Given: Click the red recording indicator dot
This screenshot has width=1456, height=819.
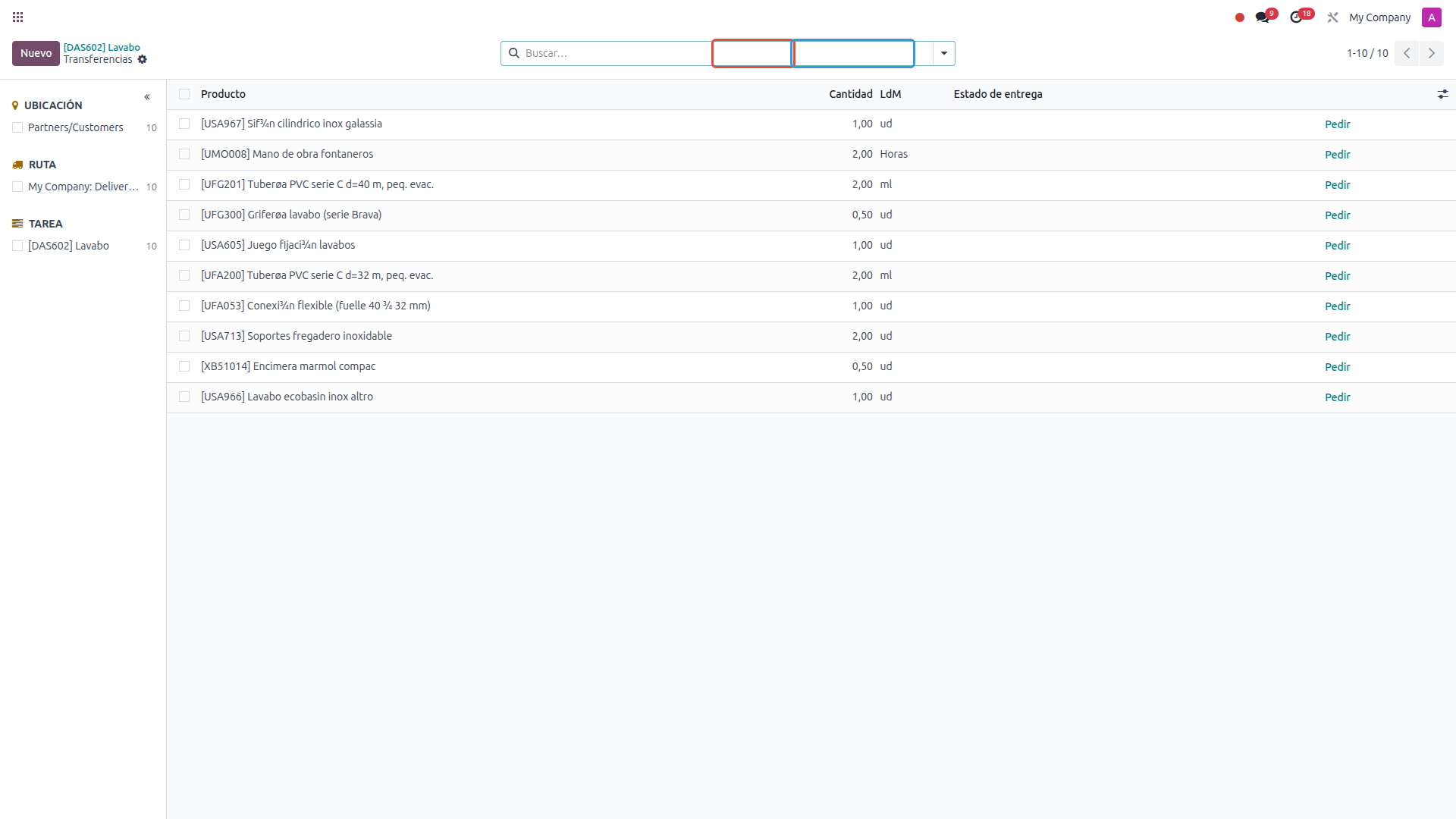Looking at the screenshot, I should [x=1240, y=17].
